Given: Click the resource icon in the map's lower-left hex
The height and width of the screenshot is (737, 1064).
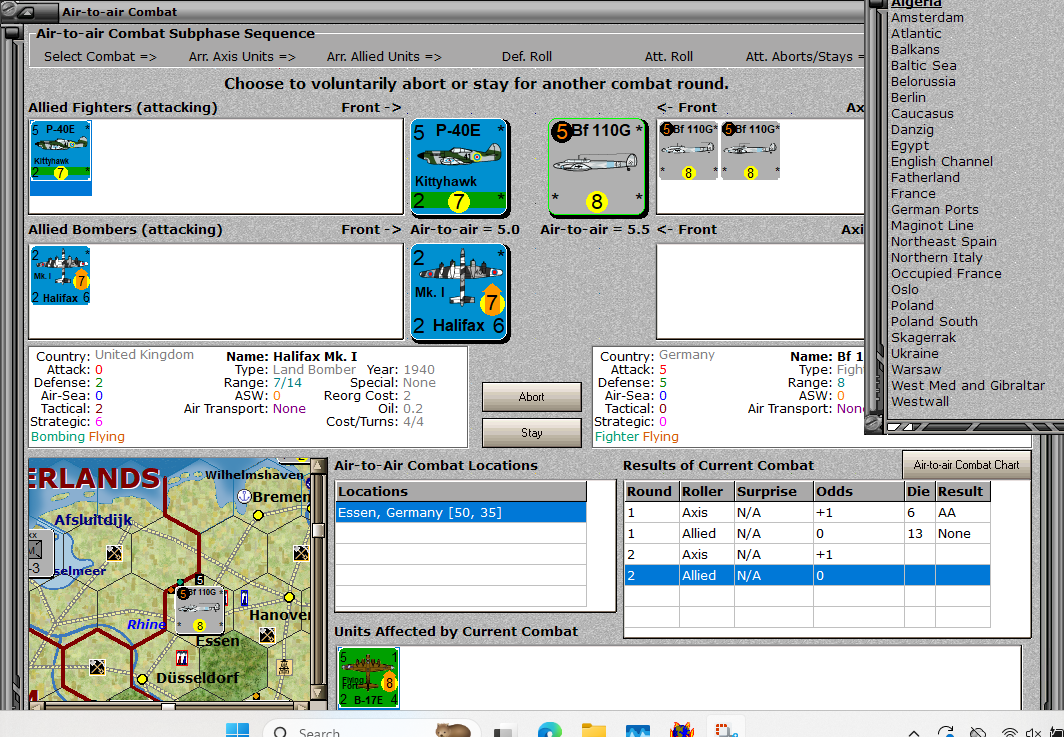Looking at the screenshot, I should 98,667.
